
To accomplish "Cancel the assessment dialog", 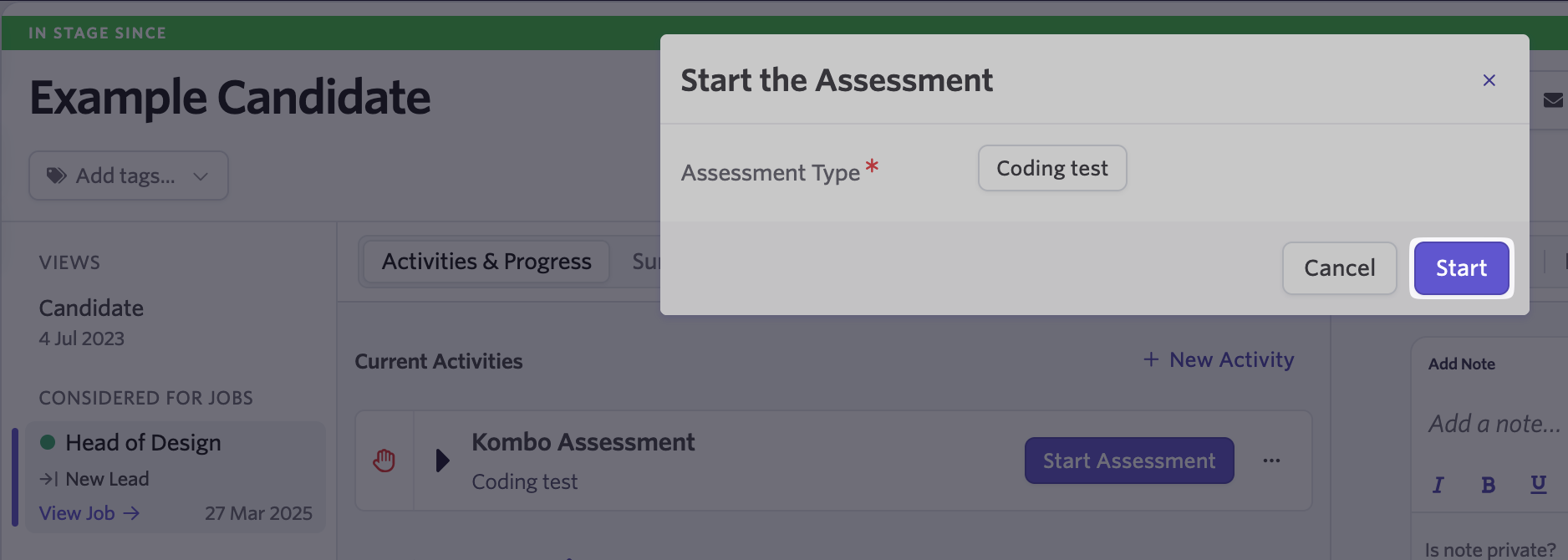I will tap(1339, 268).
